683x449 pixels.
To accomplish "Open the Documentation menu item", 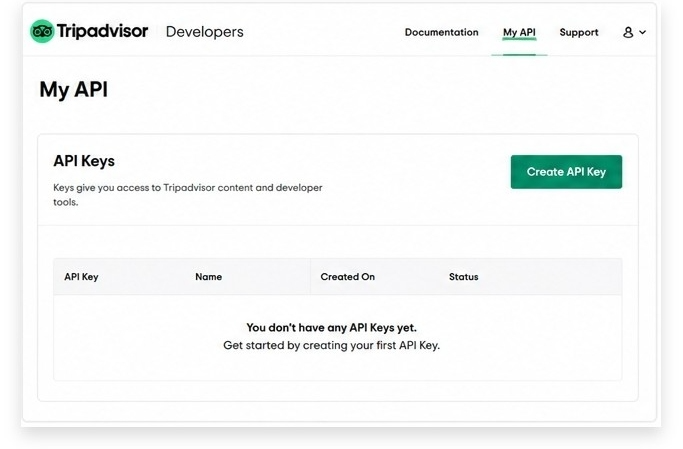I will (x=441, y=32).
